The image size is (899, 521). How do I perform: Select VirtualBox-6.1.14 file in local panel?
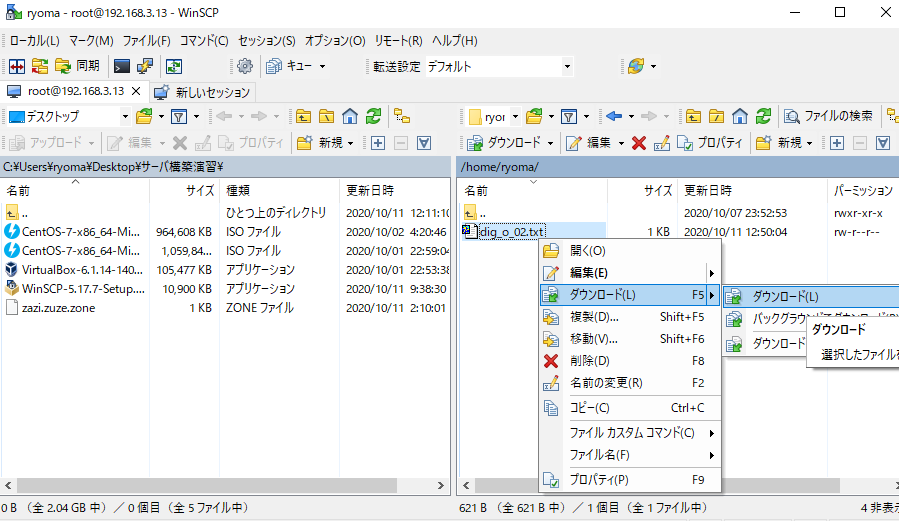pyautogui.click(x=82, y=269)
